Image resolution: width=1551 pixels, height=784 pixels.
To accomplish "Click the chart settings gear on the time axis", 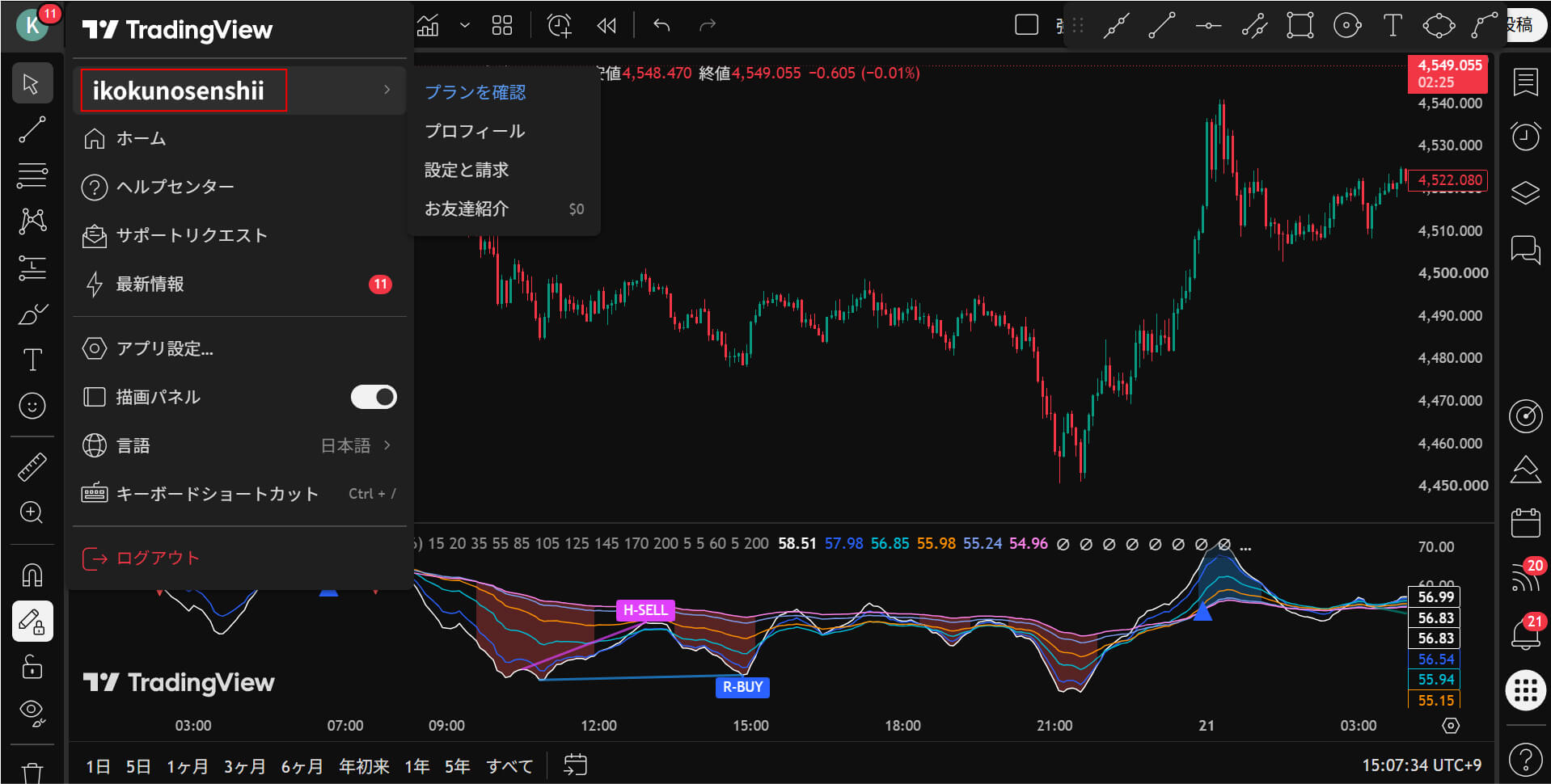I will 1451,726.
